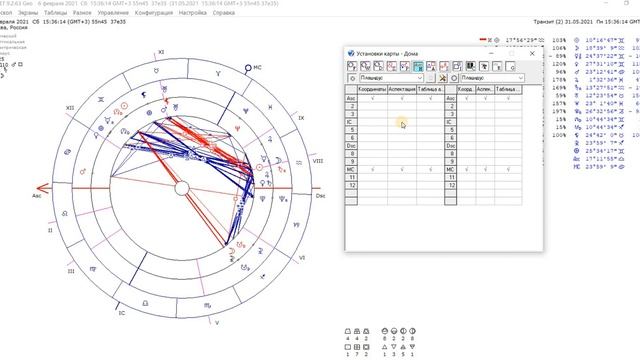Click the left table's Таблица а.. column header

pyautogui.click(x=430, y=89)
